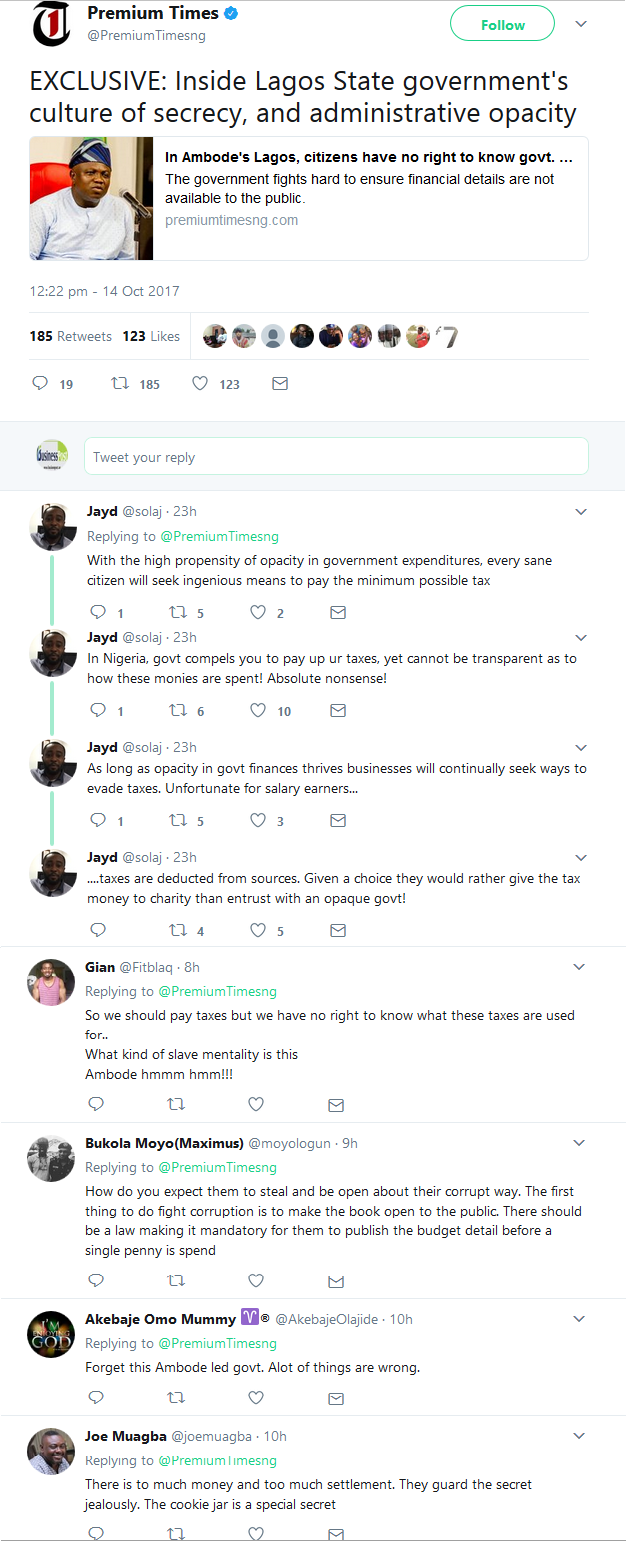Direct message icon under main tweet
This screenshot has height=1541, width=626.
pyautogui.click(x=280, y=383)
